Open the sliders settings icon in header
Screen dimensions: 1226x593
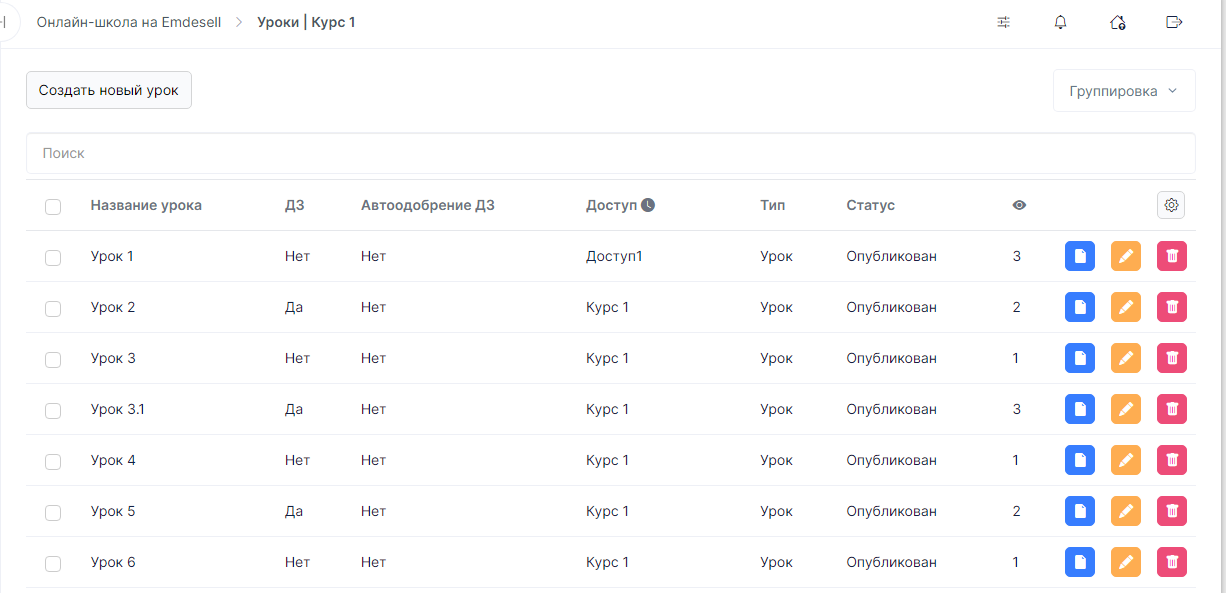coord(1003,22)
